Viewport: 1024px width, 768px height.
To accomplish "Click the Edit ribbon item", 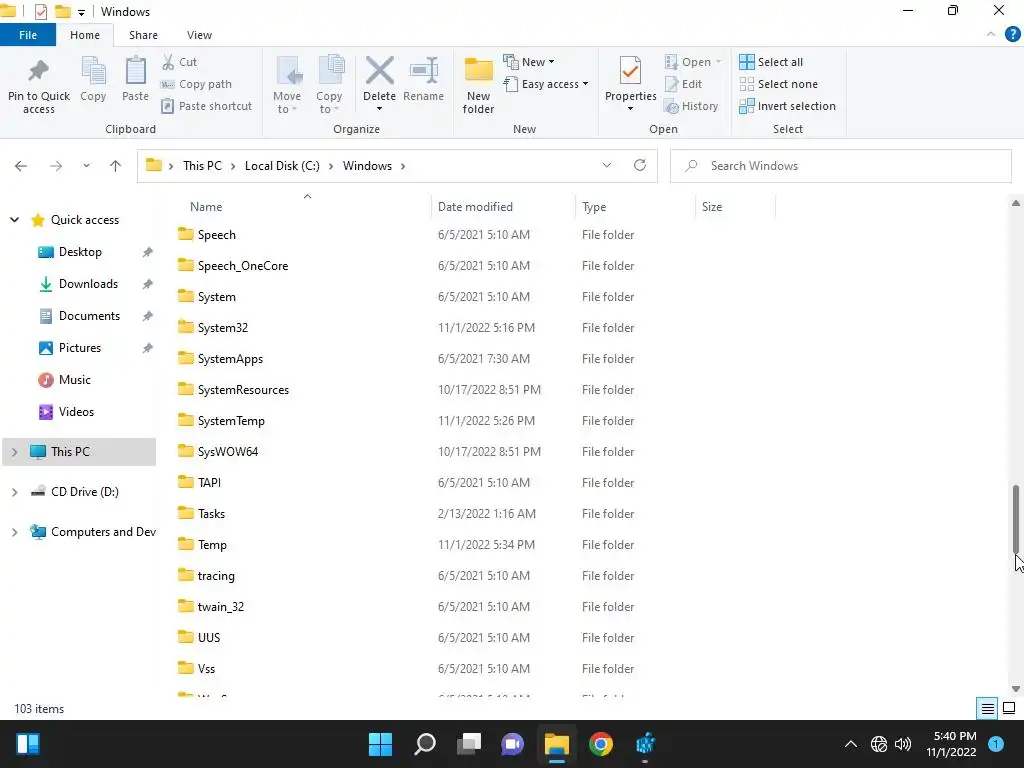I will click(x=683, y=84).
